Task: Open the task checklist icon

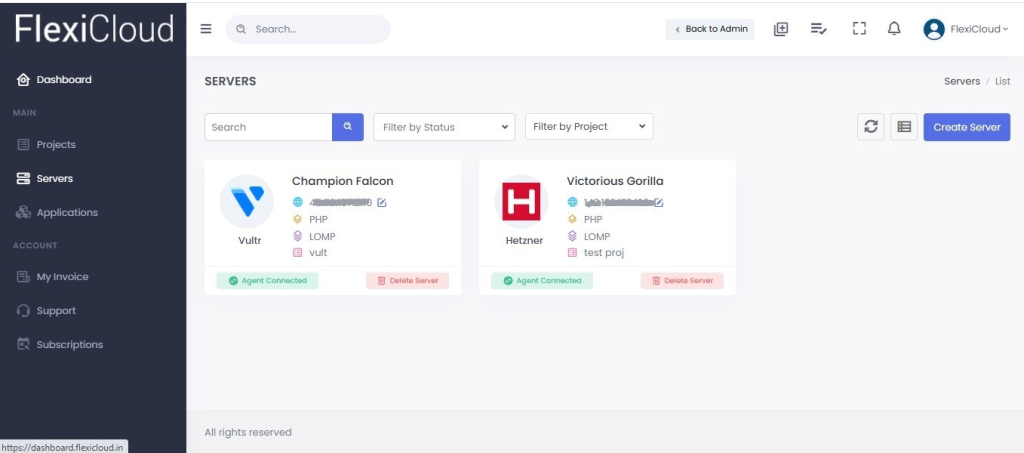Action: 818,29
